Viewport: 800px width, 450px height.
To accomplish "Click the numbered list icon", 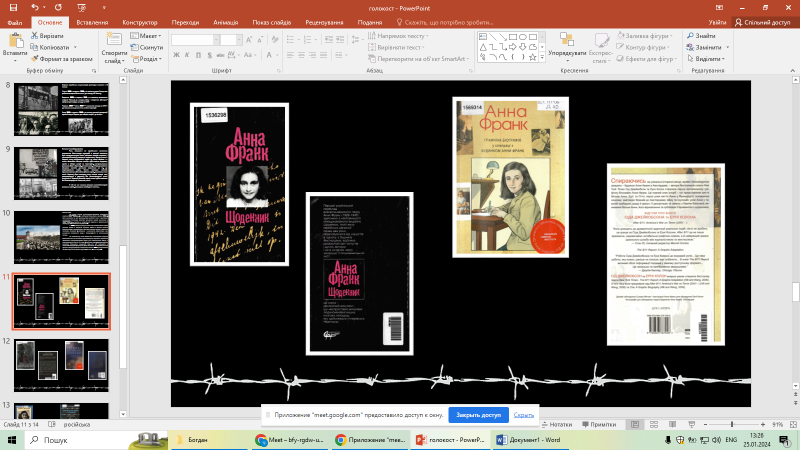I will click(307, 39).
